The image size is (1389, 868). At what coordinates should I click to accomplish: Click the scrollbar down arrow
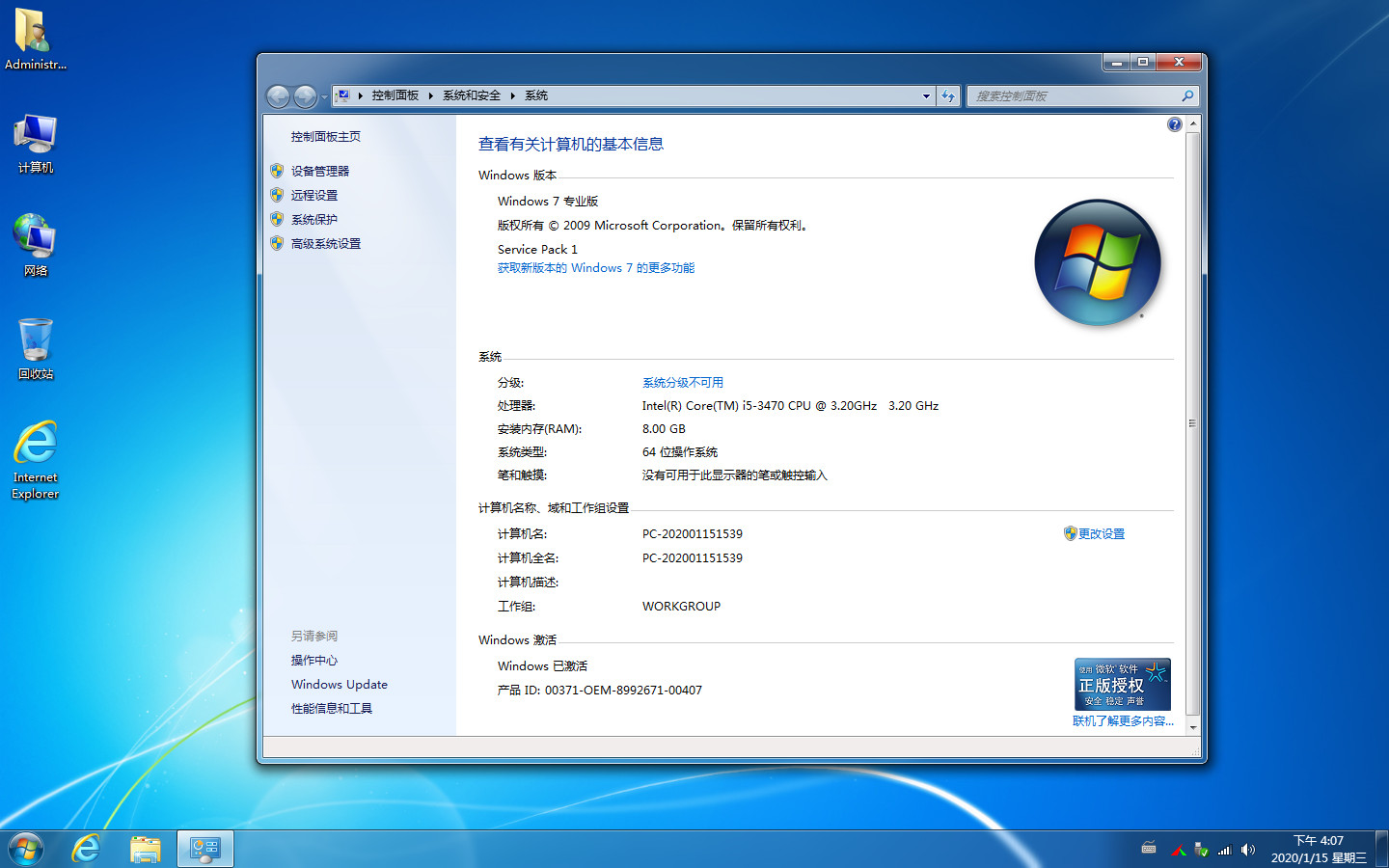pos(1193,727)
